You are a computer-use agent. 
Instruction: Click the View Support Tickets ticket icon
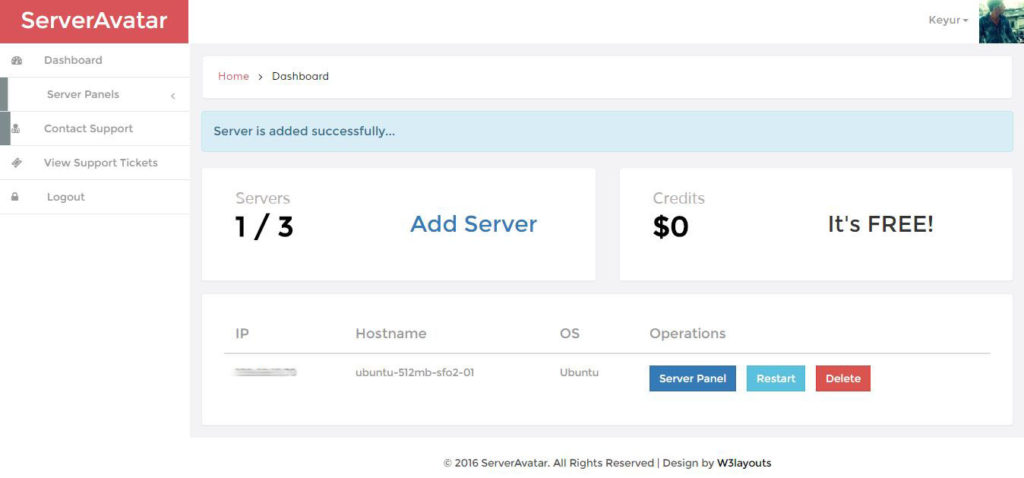click(17, 163)
